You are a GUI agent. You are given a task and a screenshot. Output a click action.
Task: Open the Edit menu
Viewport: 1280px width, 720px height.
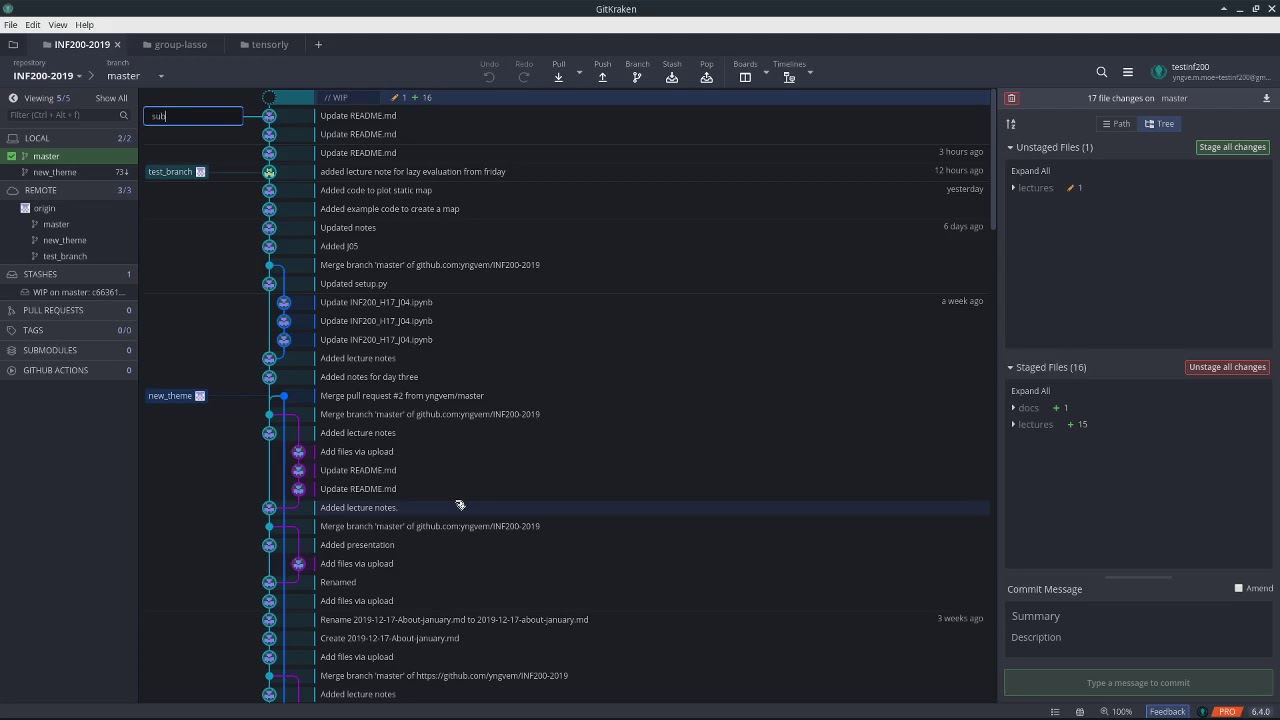[x=33, y=25]
